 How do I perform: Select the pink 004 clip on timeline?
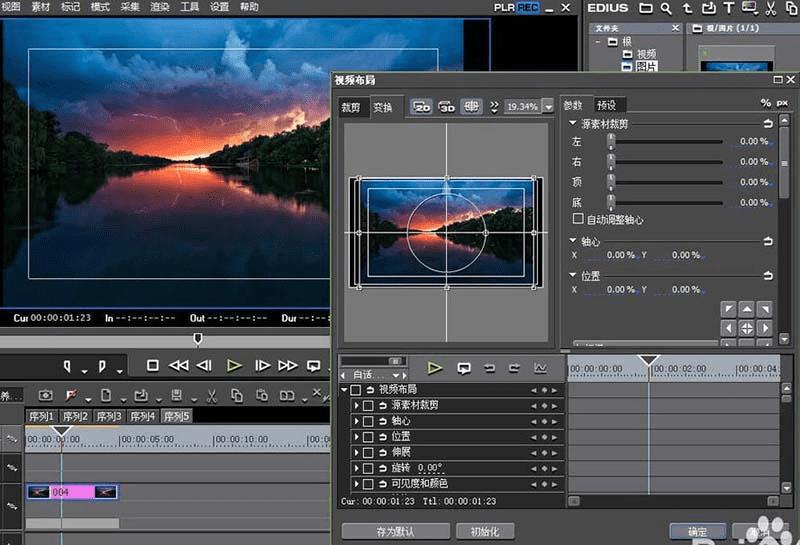[72, 492]
